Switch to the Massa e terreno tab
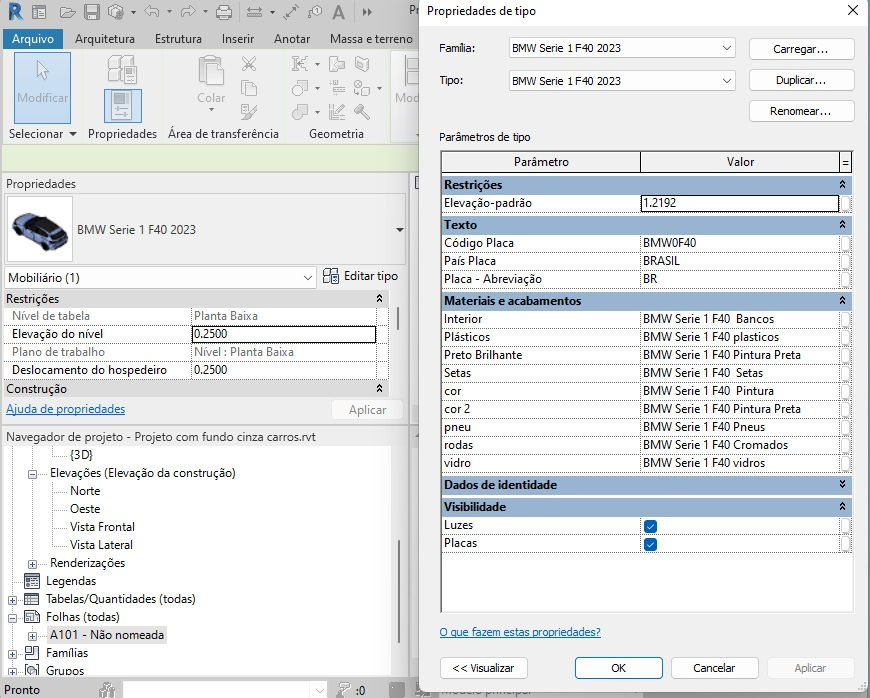The image size is (870, 698). point(371,39)
